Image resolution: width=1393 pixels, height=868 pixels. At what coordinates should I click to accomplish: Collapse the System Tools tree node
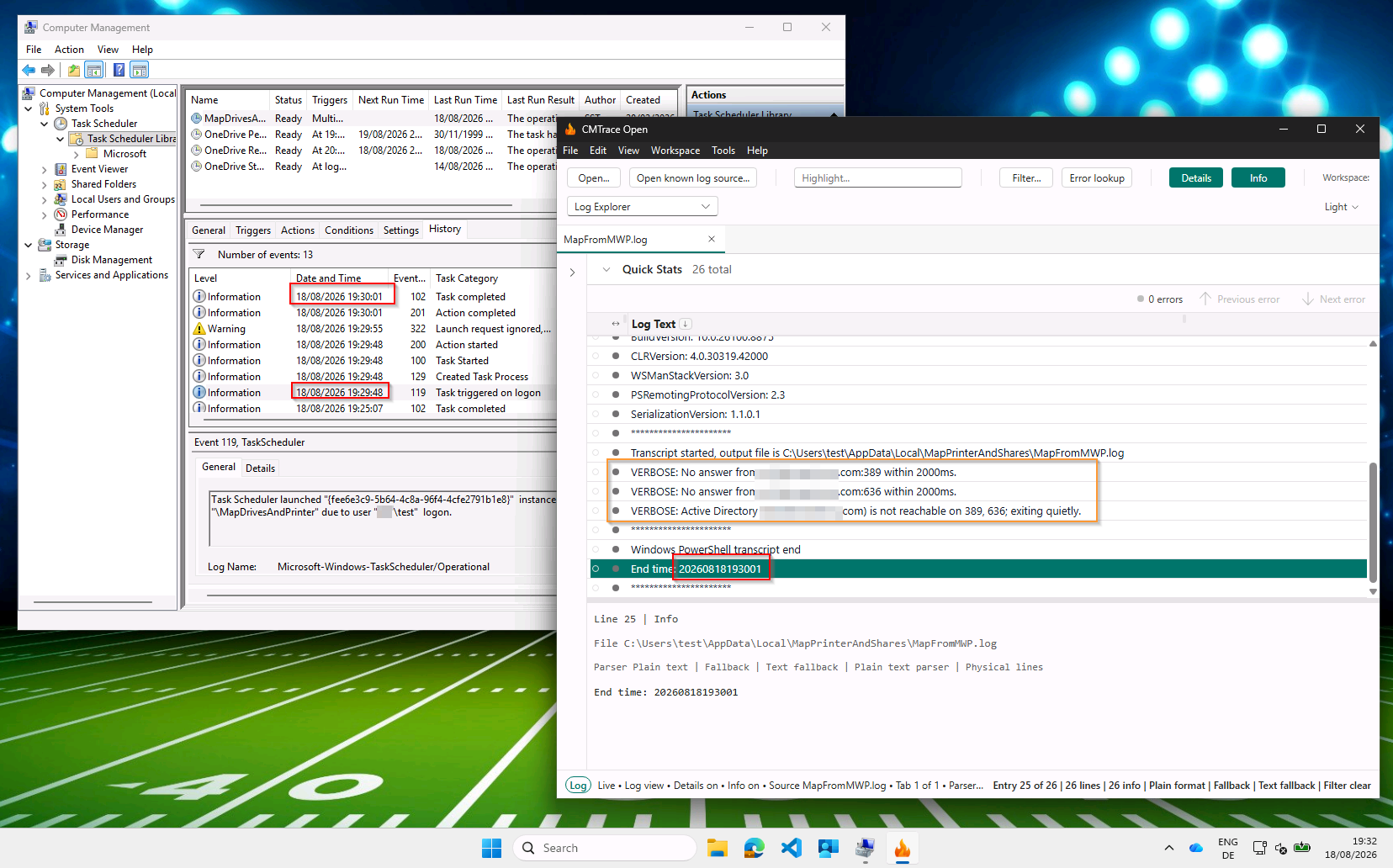pos(29,108)
